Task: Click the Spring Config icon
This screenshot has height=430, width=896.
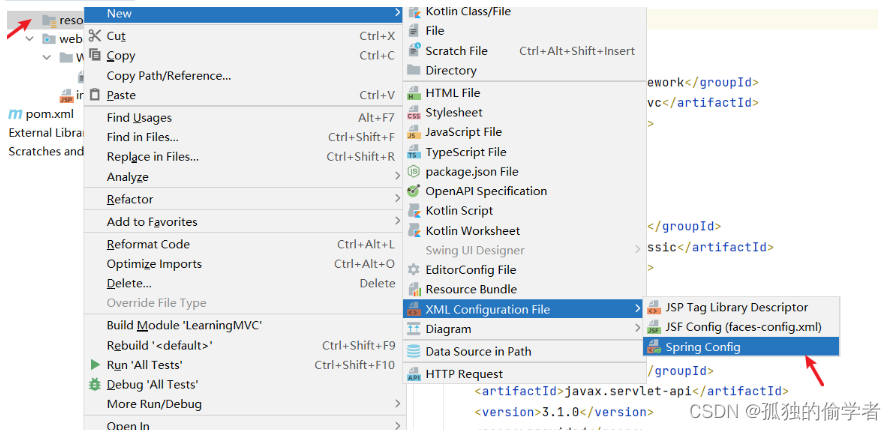Action: click(654, 347)
